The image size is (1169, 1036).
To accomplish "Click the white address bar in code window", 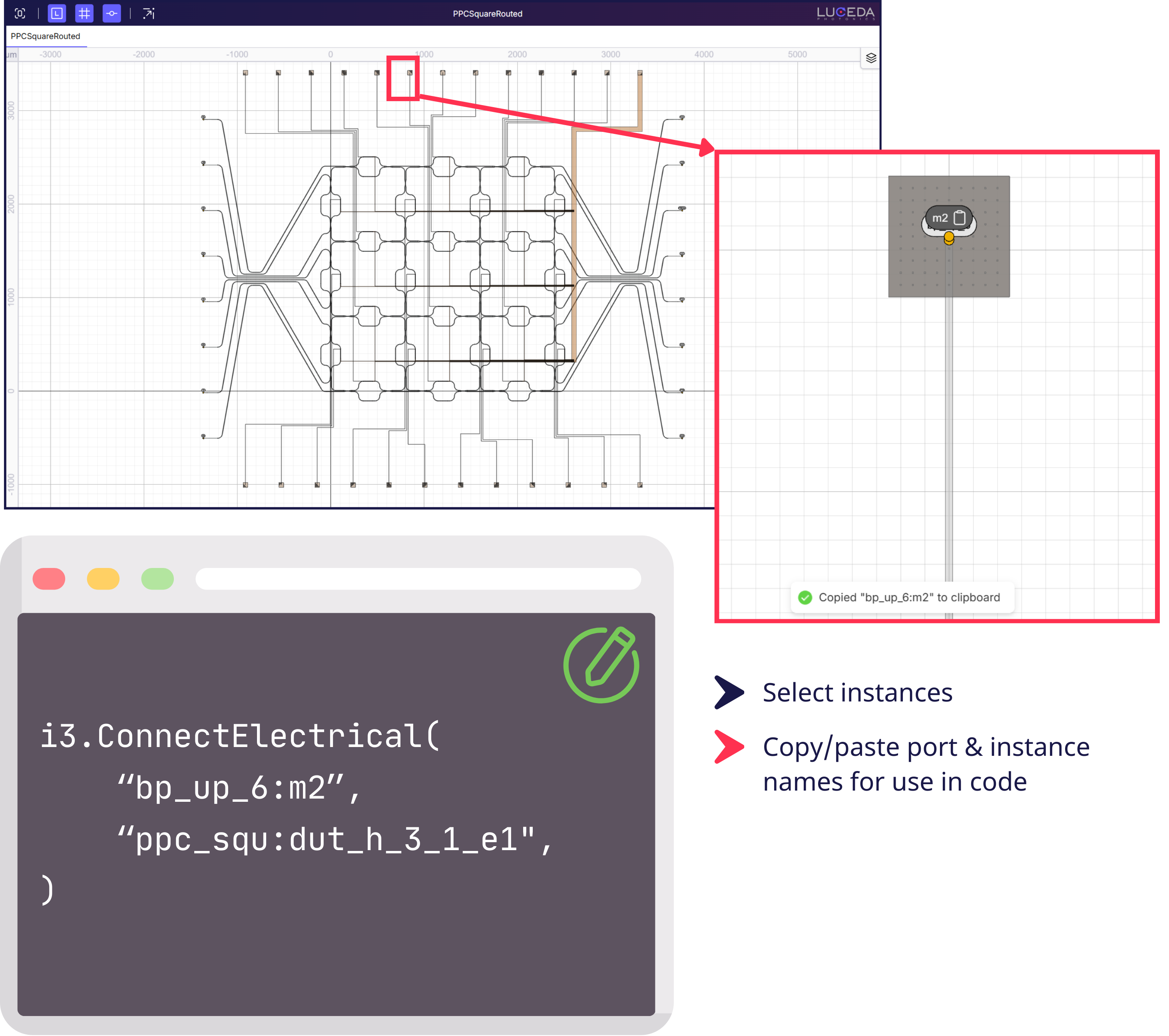I will 418,578.
